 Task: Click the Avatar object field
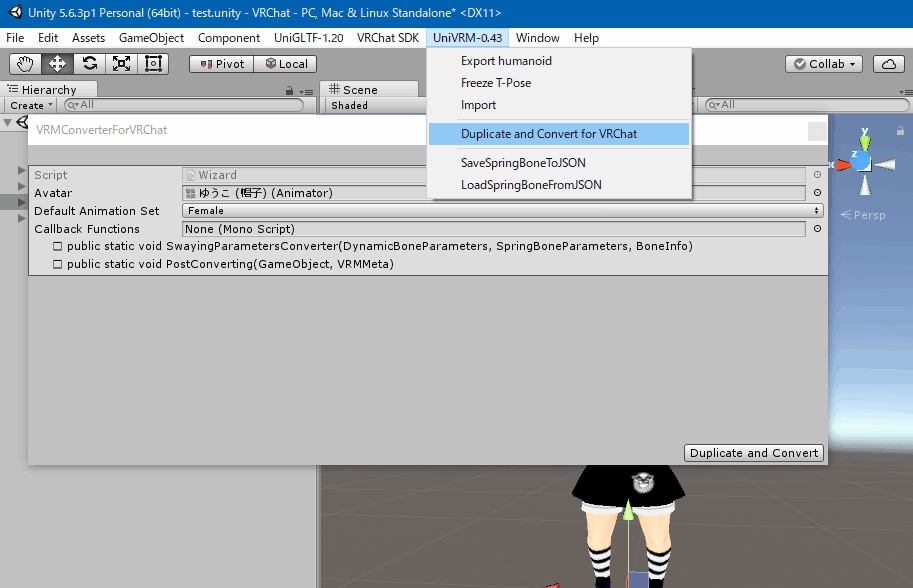point(494,193)
